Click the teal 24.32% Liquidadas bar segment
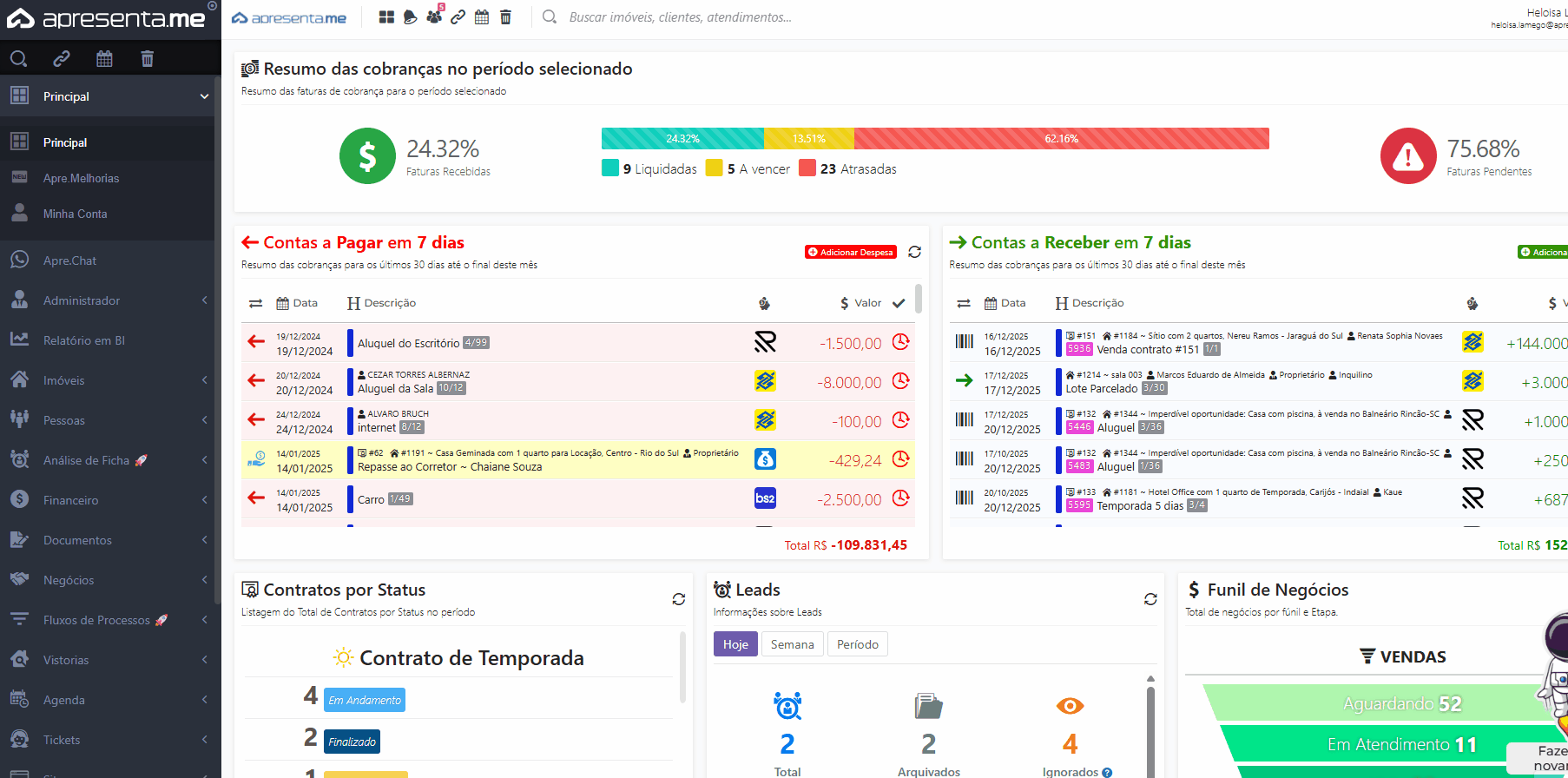The image size is (1568, 778). pos(682,139)
